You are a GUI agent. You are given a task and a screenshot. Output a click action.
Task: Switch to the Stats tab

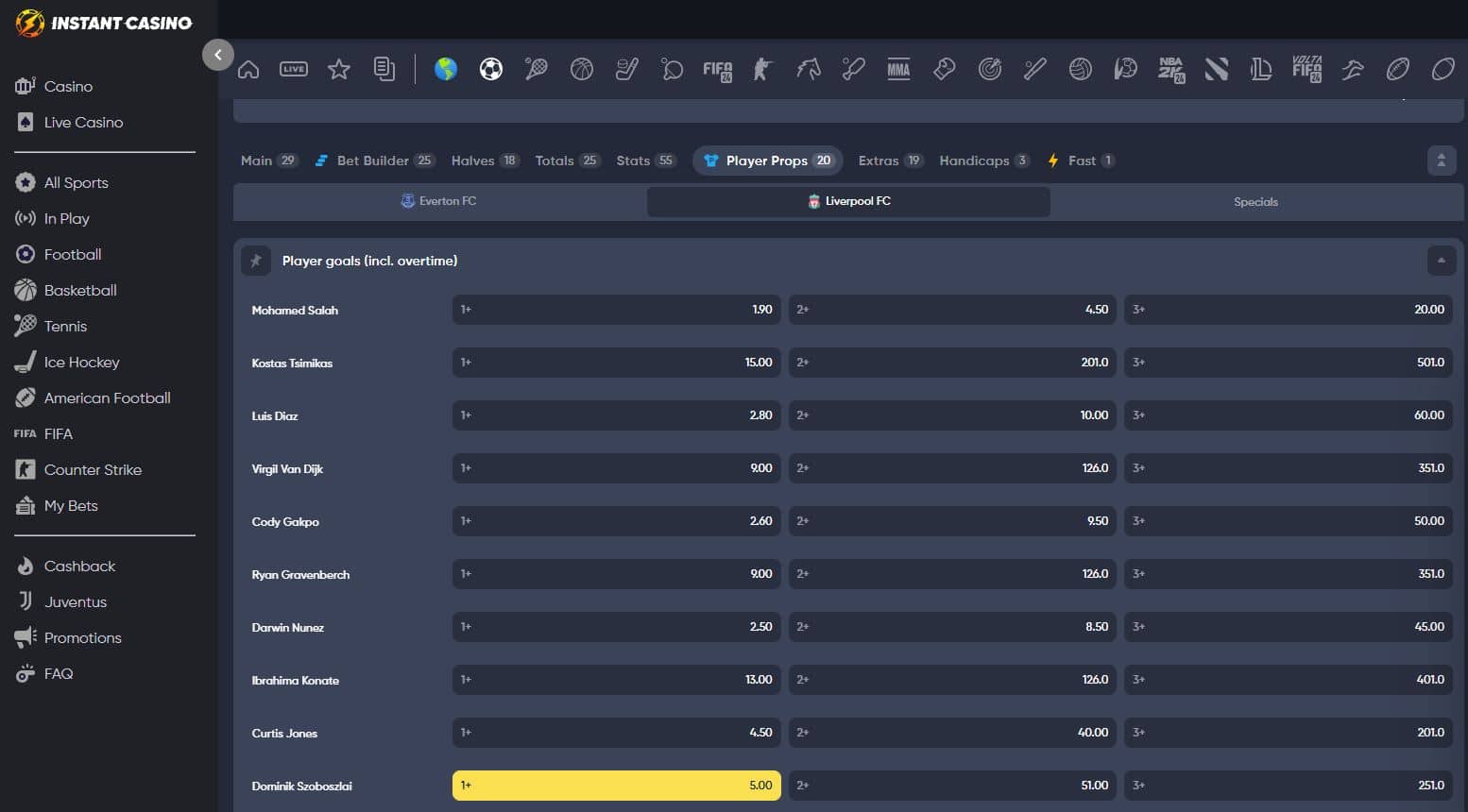click(x=646, y=161)
